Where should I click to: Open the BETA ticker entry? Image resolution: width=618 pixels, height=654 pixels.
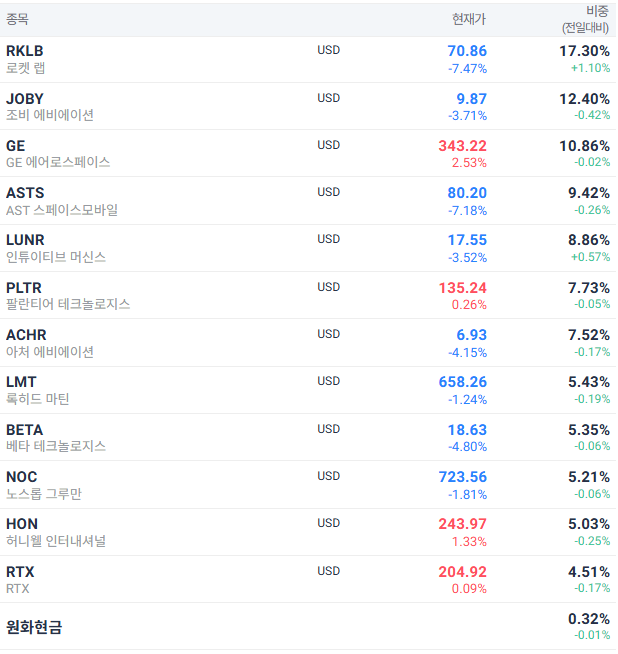click(x=24, y=430)
